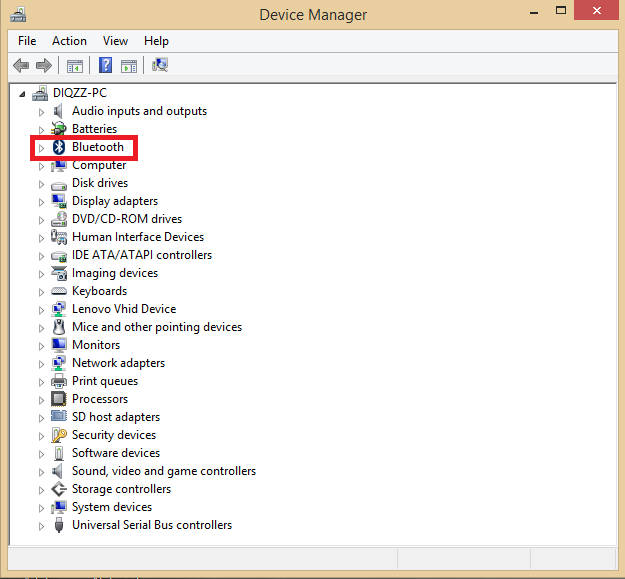Open the Action menu
Viewport: 625px width, 579px height.
(x=69, y=41)
